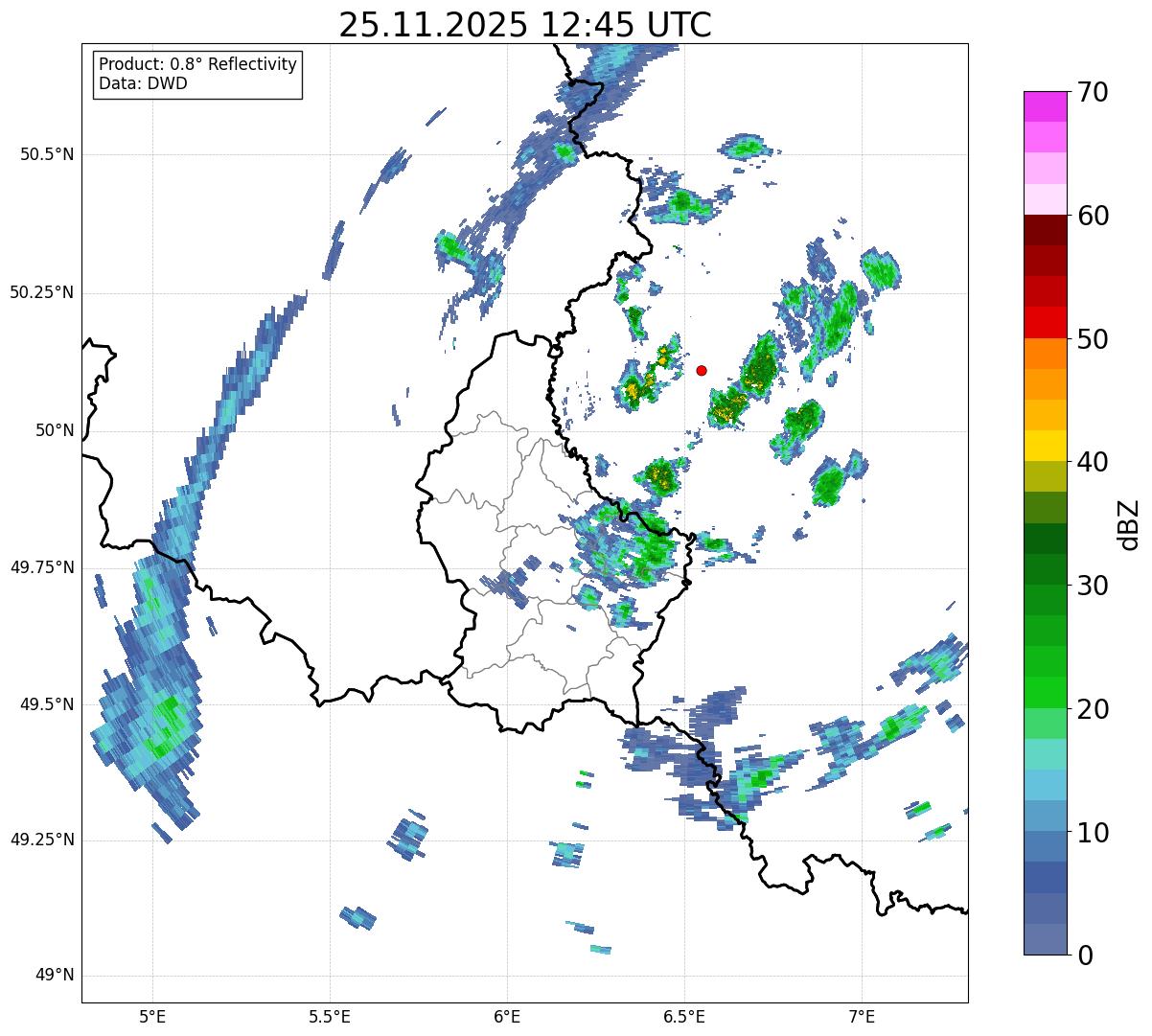Click the 49°N latitude label

pos(56,976)
